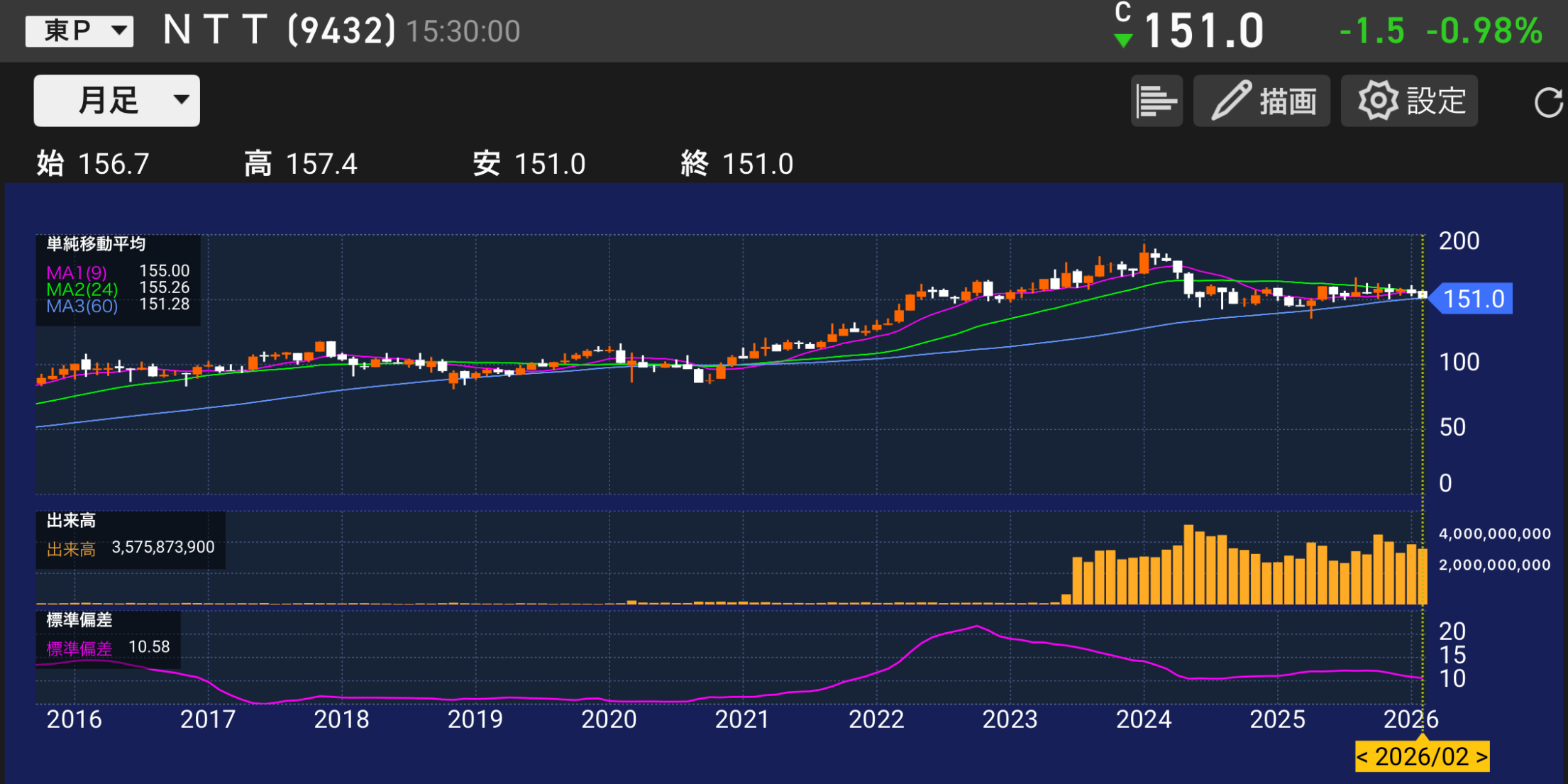The height and width of the screenshot is (784, 1568).
Task: Click the 単純移動平均 legend title
Action: pyautogui.click(x=96, y=244)
